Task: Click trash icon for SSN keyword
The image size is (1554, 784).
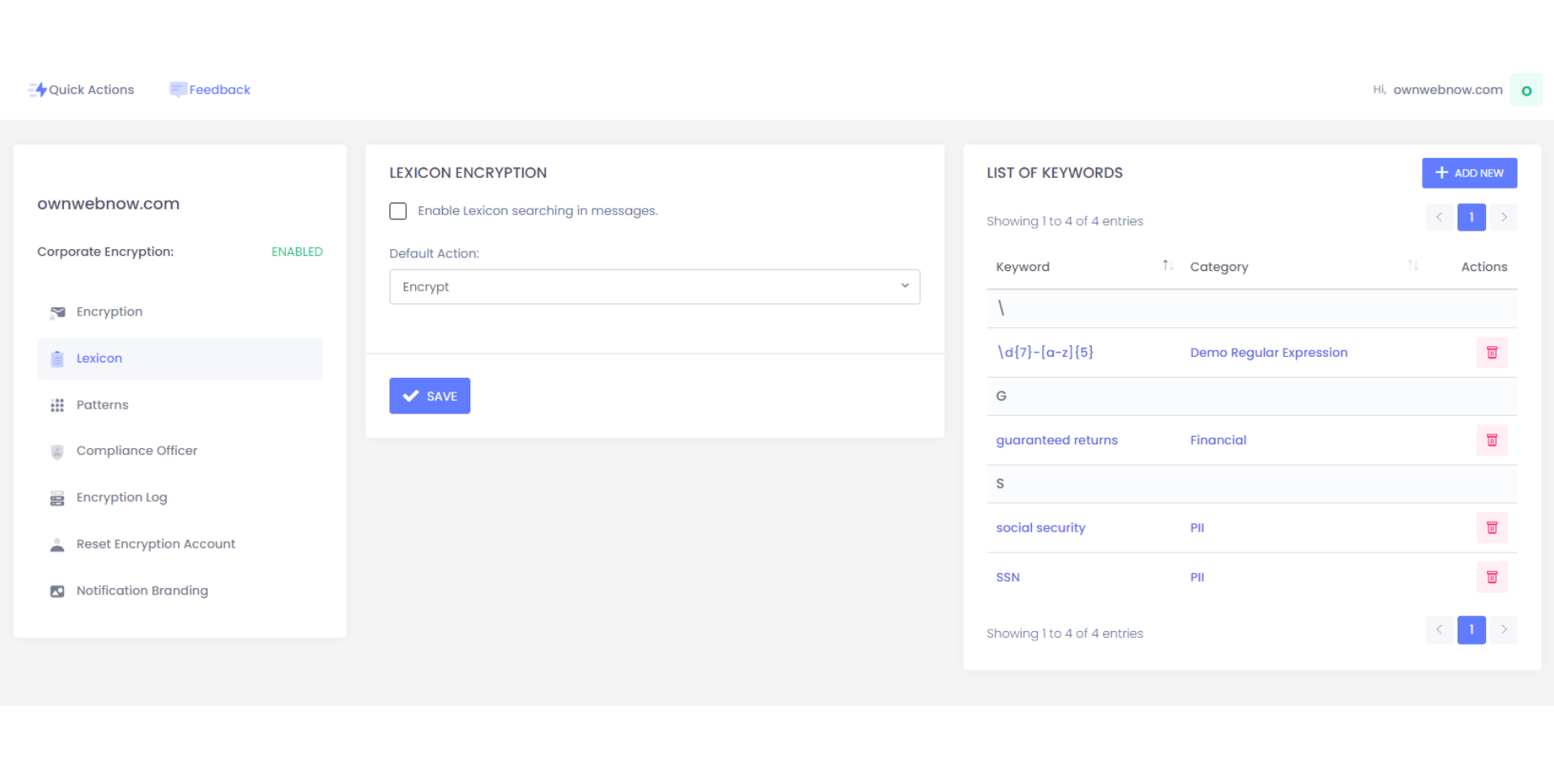Action: click(1491, 577)
